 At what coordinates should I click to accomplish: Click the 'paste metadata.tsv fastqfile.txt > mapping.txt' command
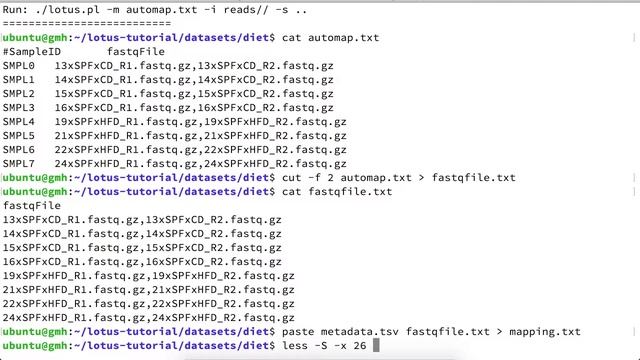point(431,332)
